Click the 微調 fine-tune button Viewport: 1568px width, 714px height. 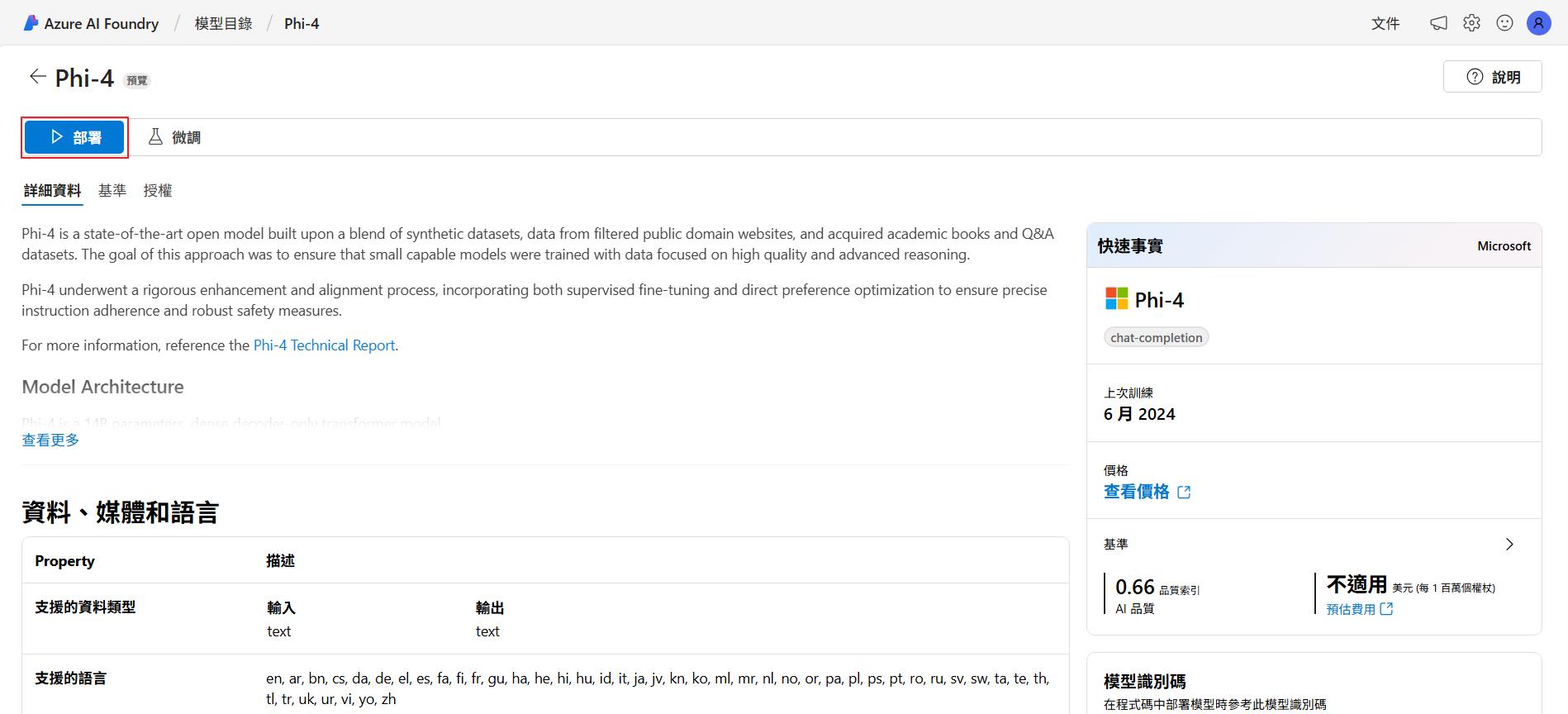(174, 137)
